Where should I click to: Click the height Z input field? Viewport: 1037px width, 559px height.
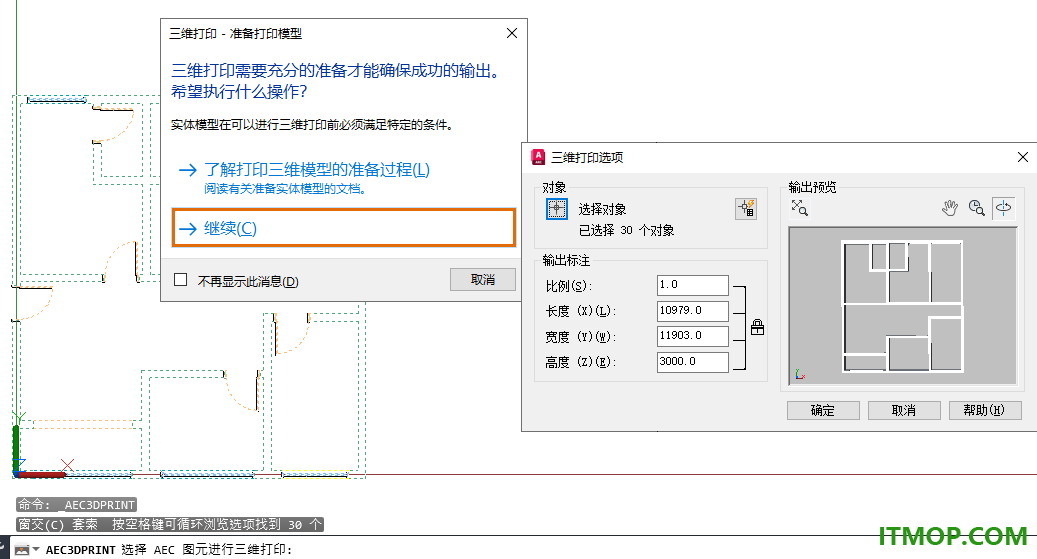[692, 362]
